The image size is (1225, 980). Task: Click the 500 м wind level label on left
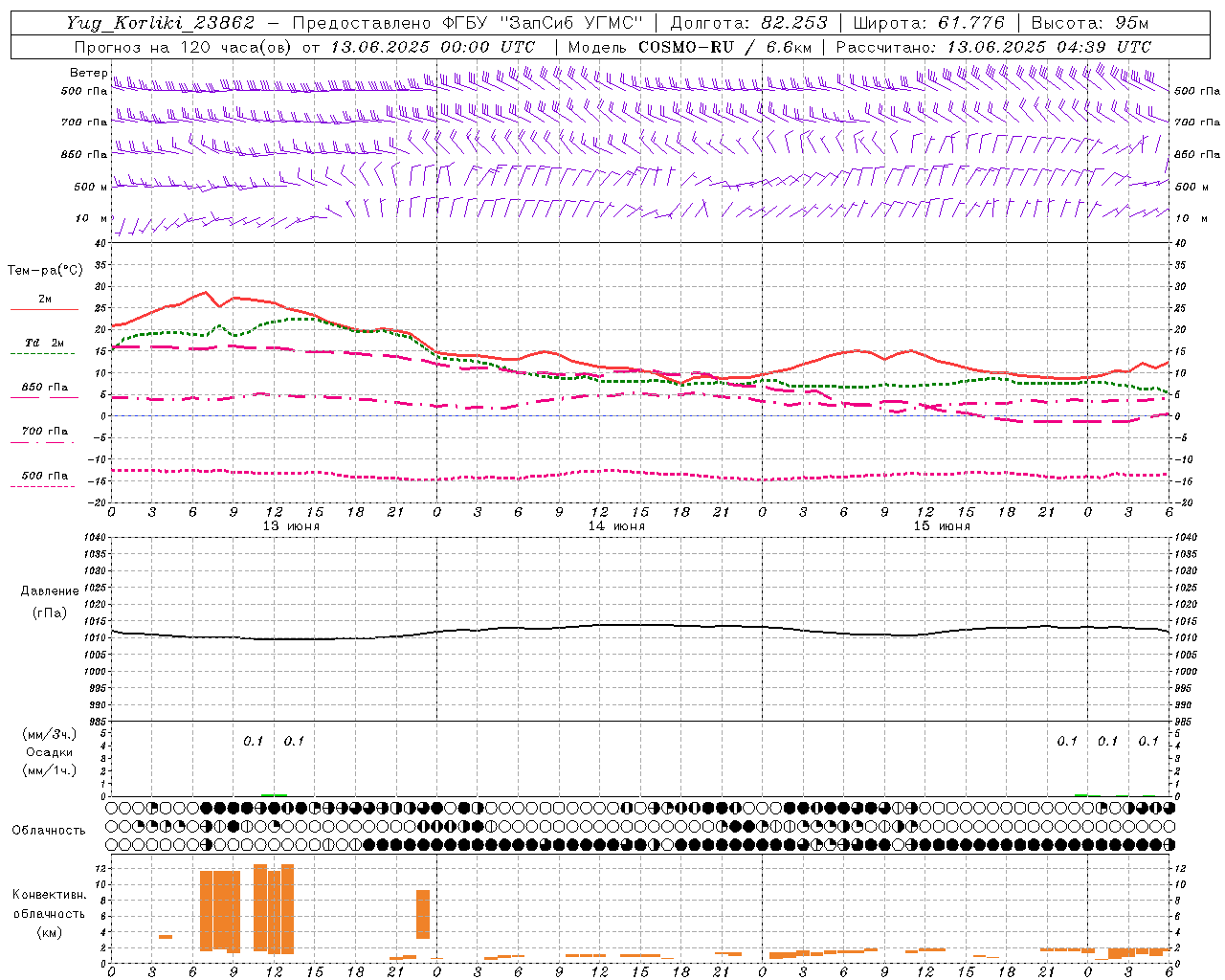(91, 188)
